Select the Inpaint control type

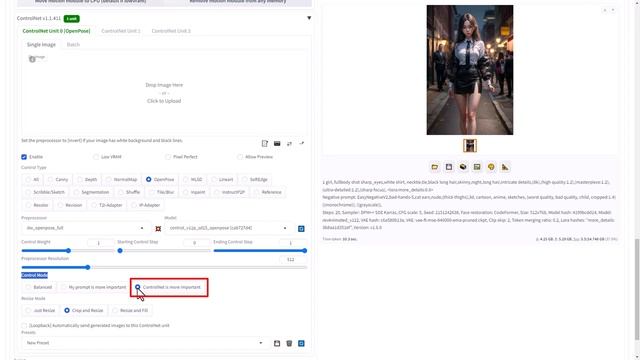pos(194,192)
